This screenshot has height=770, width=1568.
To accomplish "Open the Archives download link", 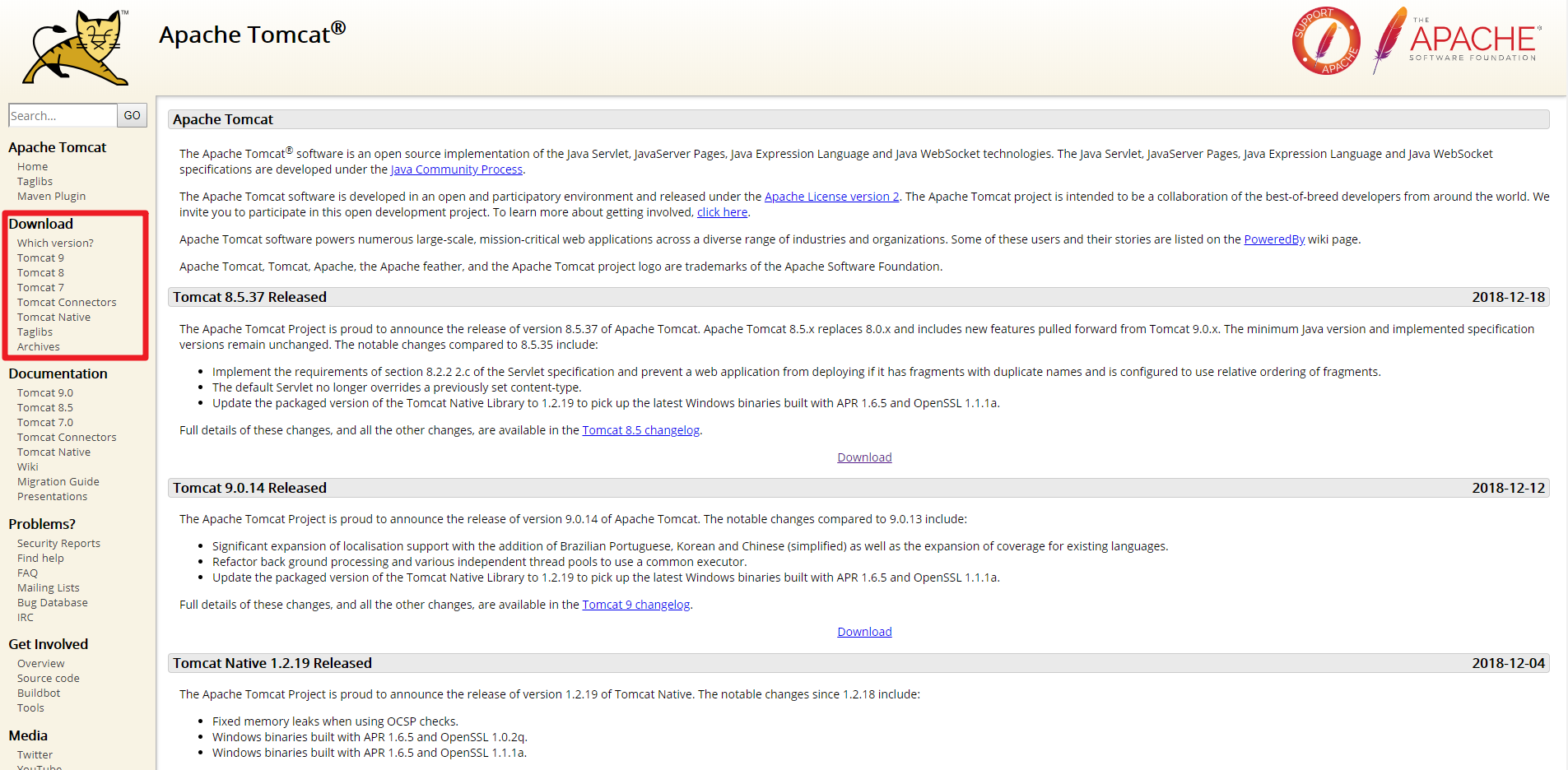I will pos(38,346).
